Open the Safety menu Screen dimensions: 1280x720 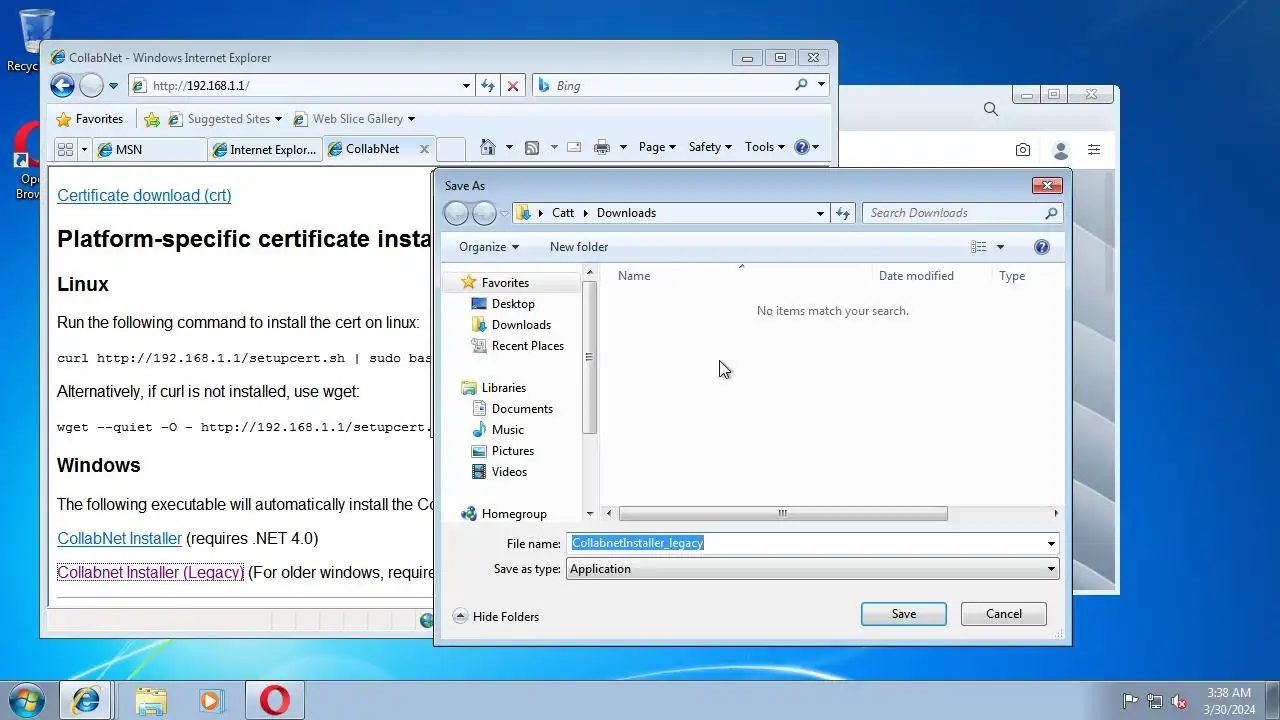point(710,147)
